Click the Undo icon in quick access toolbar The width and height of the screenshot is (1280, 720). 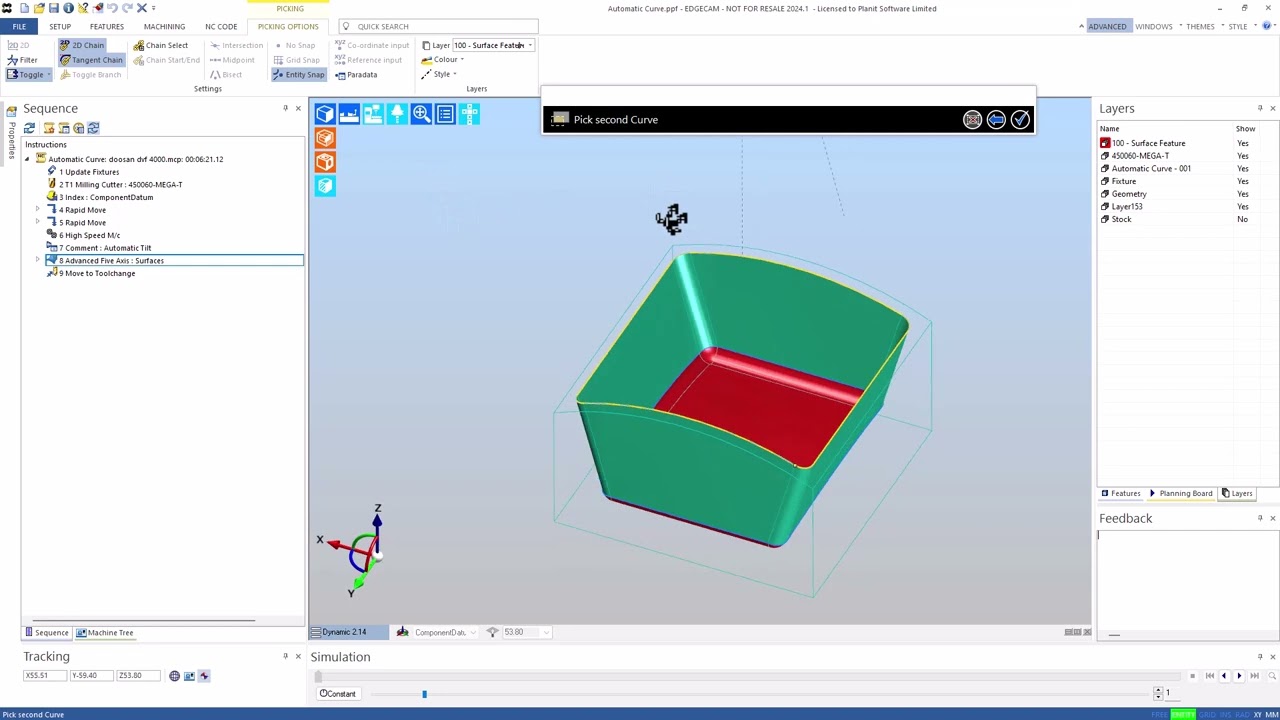pos(112,8)
